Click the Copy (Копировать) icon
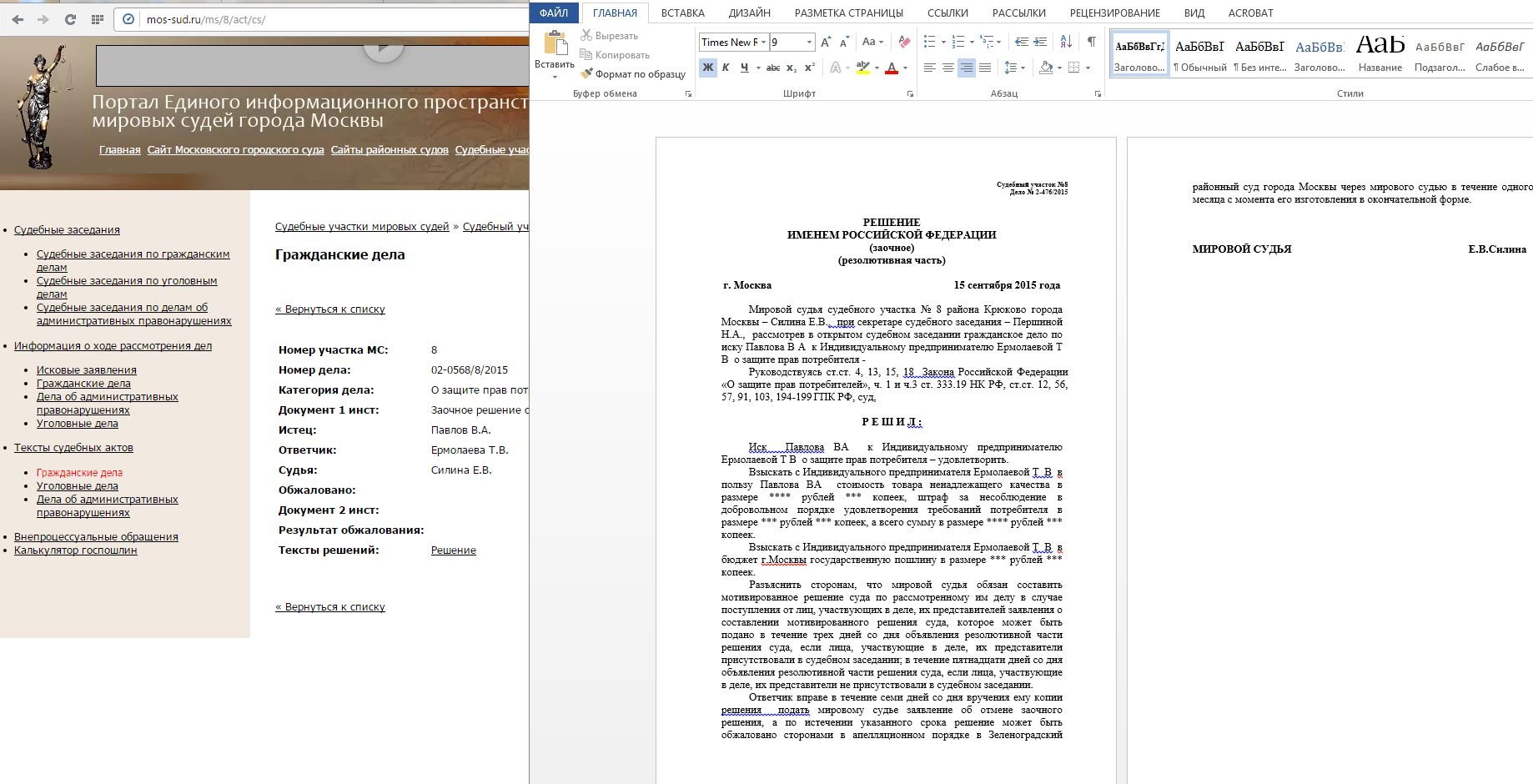Viewport: 1533px width, 784px height. [586, 55]
